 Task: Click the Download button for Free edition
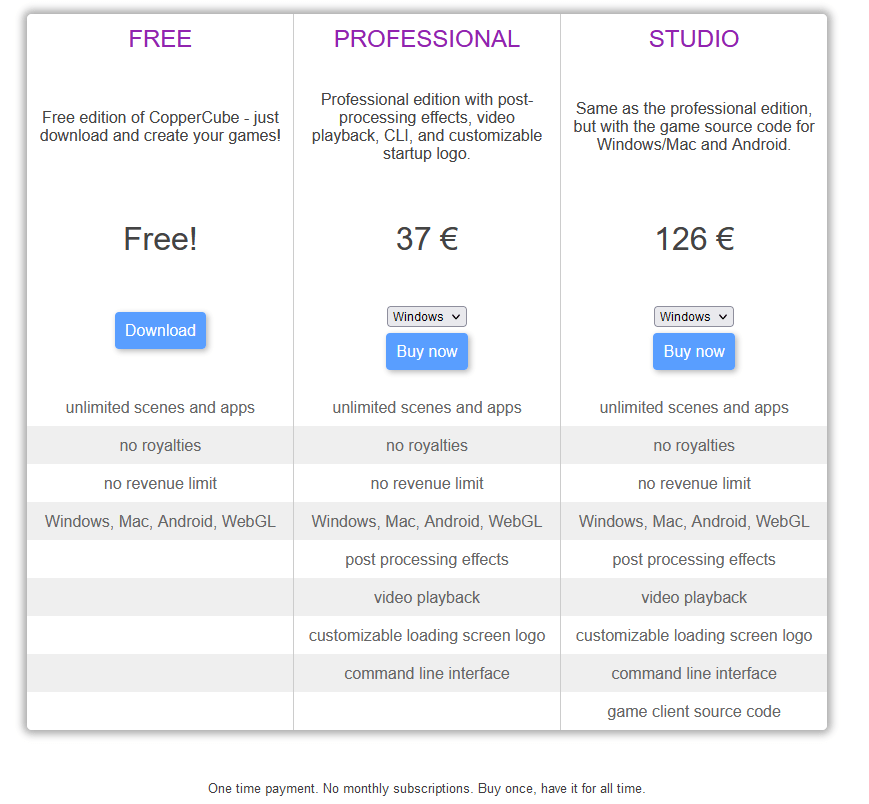160,331
